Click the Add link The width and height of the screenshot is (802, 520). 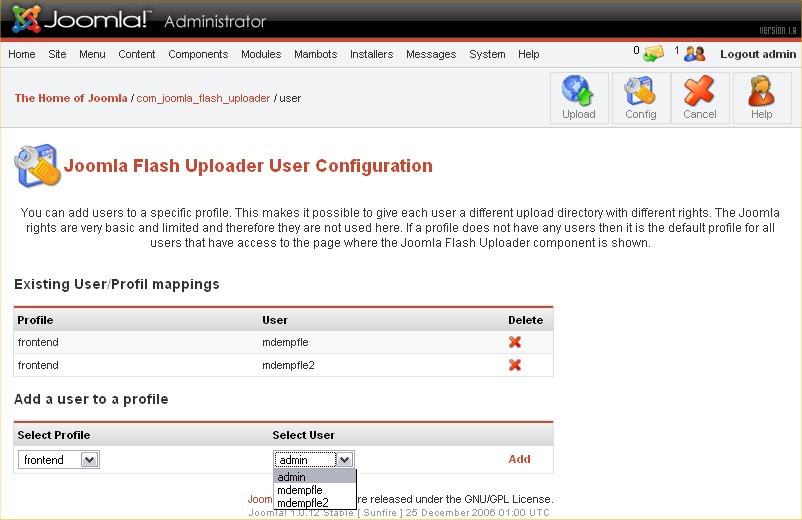tap(519, 459)
